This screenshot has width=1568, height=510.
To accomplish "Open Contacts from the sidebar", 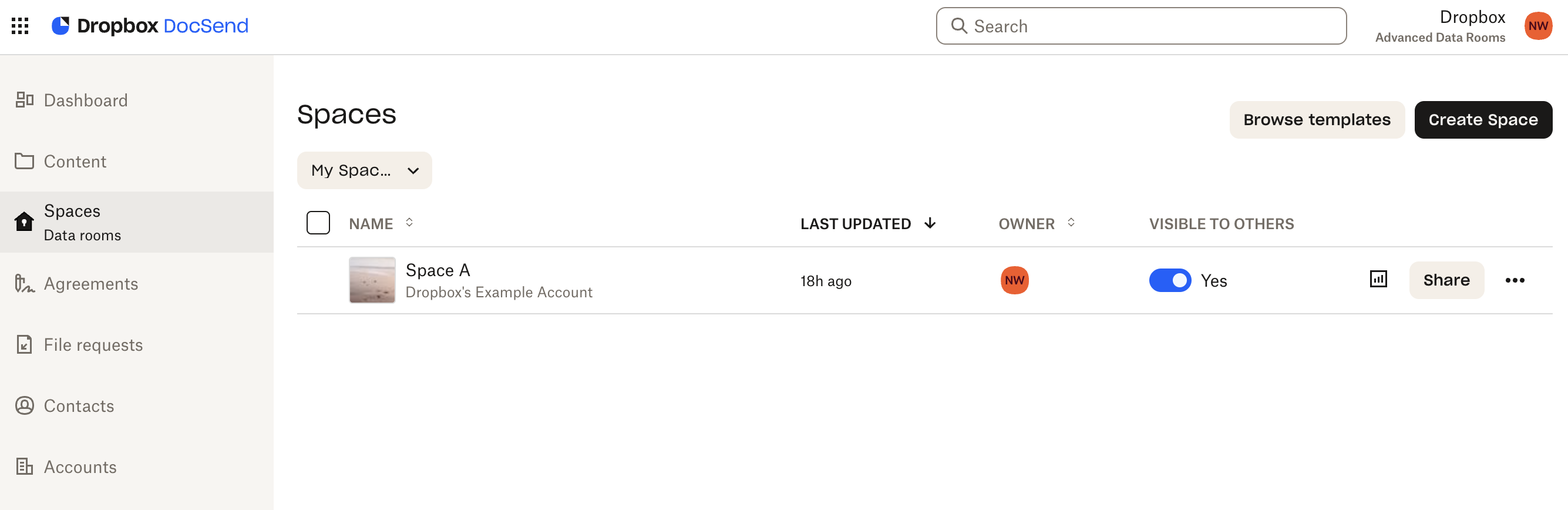I will pos(79,406).
